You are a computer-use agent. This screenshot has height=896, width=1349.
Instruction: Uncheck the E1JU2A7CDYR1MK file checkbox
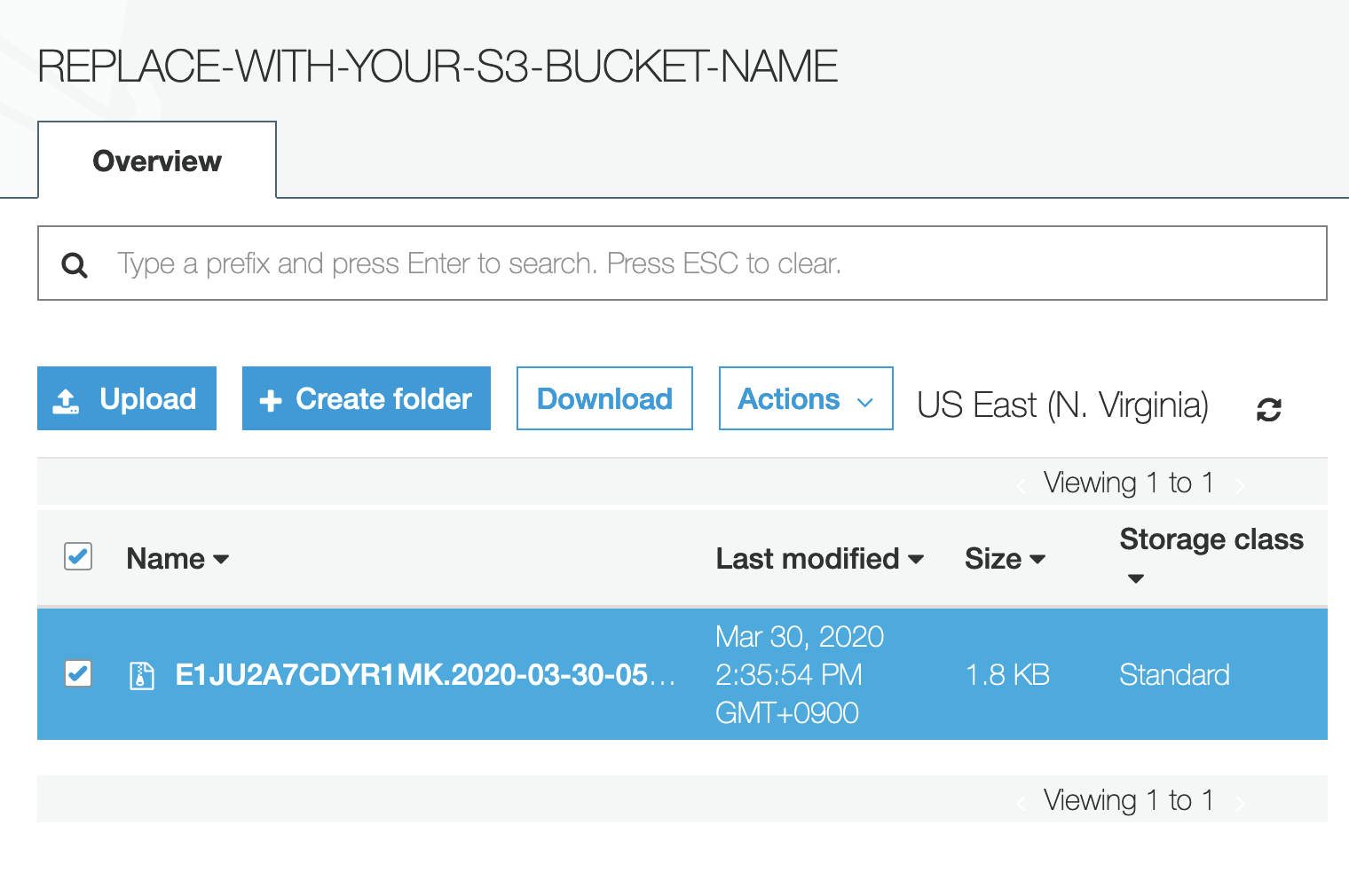click(x=78, y=673)
